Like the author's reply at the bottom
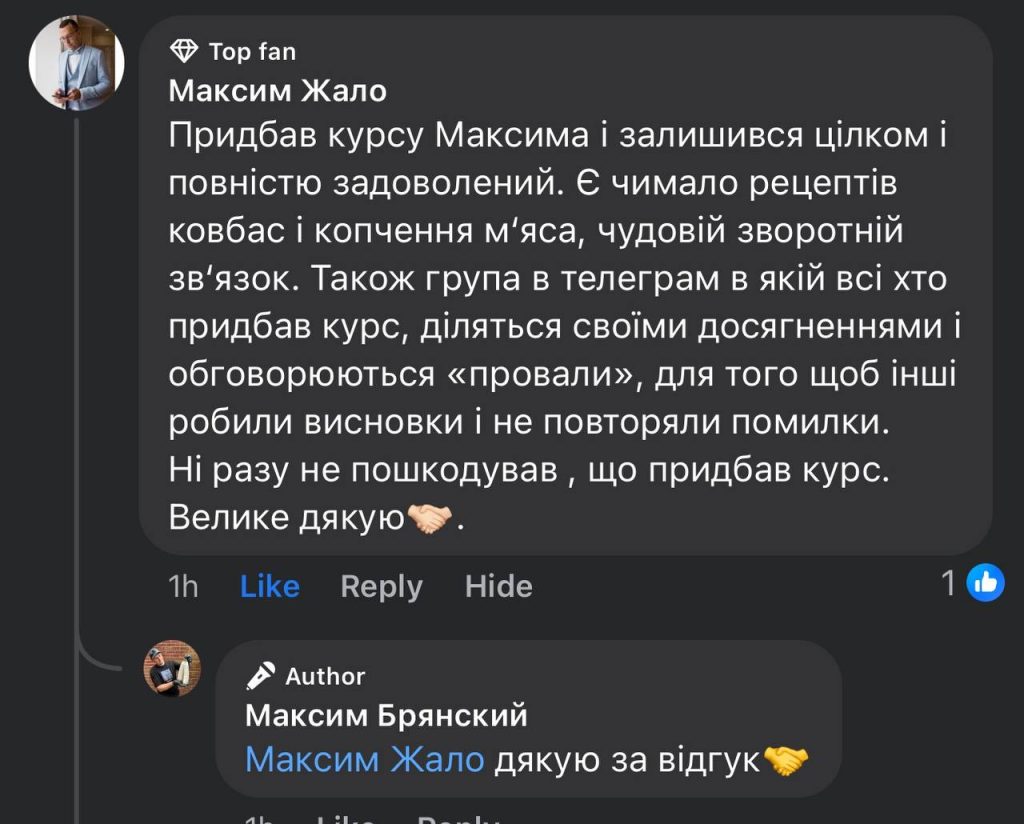 click(345, 819)
